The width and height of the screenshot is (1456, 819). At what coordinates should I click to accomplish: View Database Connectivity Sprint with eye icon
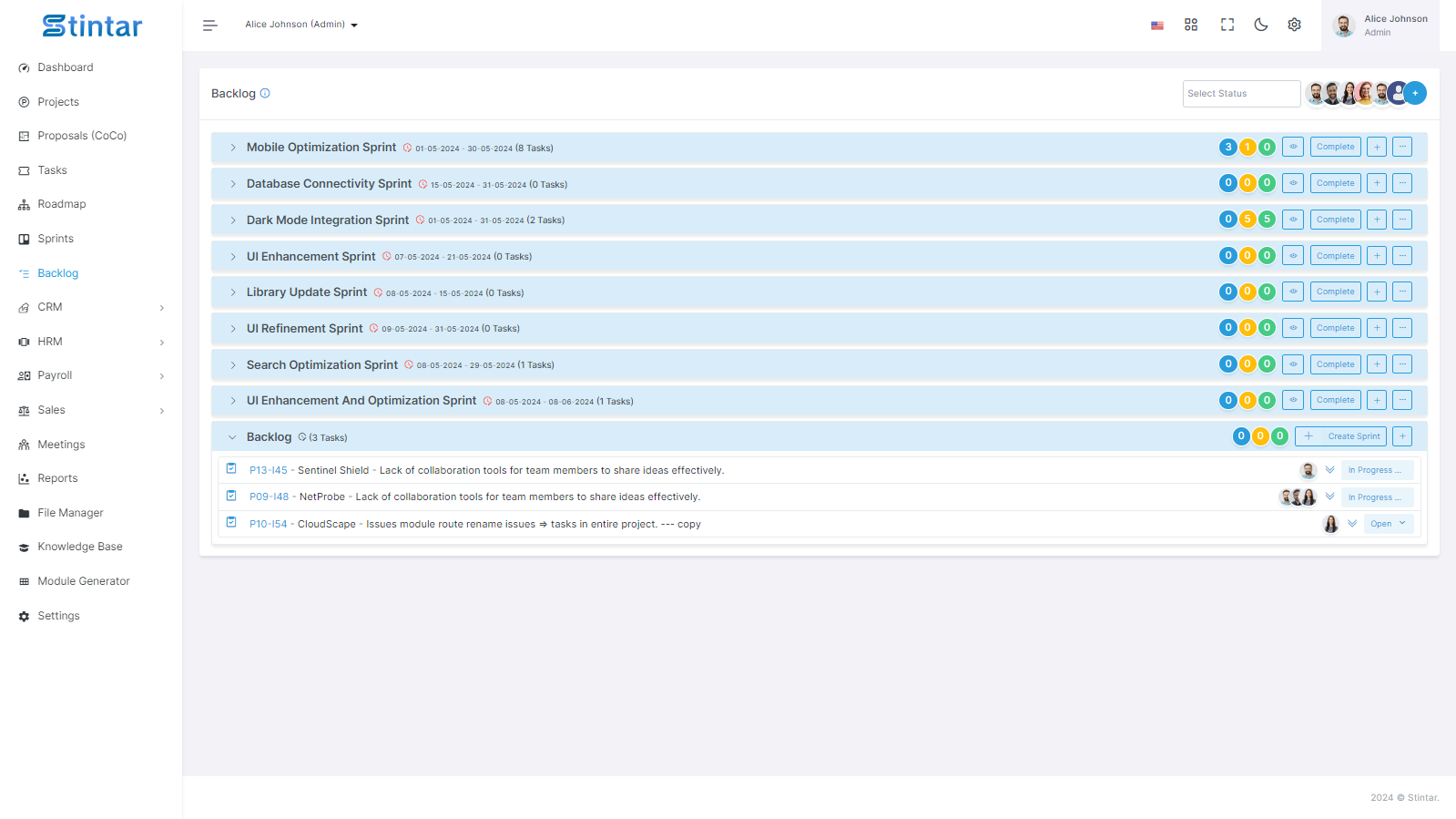coord(1293,183)
